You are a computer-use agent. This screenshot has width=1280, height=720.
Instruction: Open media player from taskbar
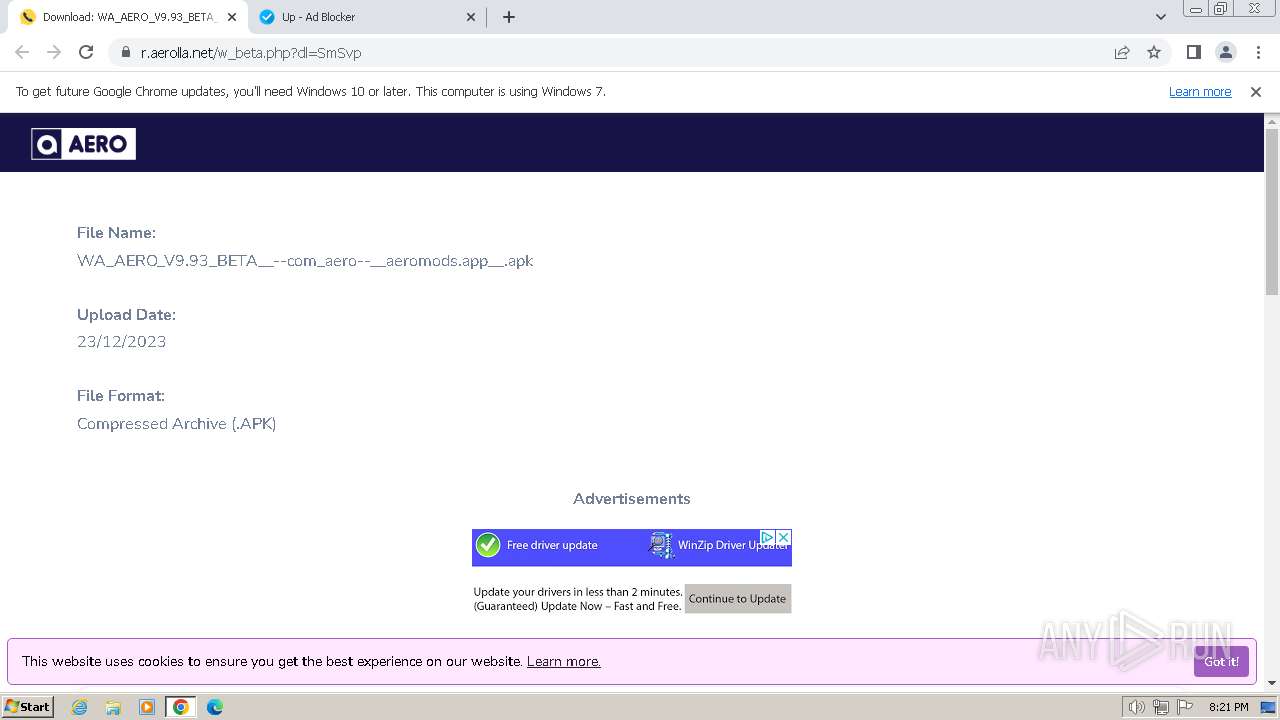[x=147, y=707]
